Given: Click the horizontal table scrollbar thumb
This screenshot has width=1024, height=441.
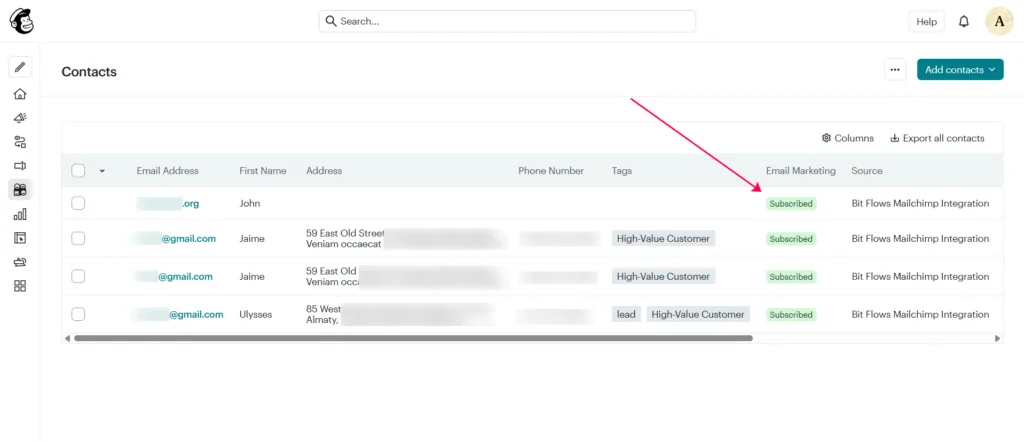Looking at the screenshot, I should 413,338.
